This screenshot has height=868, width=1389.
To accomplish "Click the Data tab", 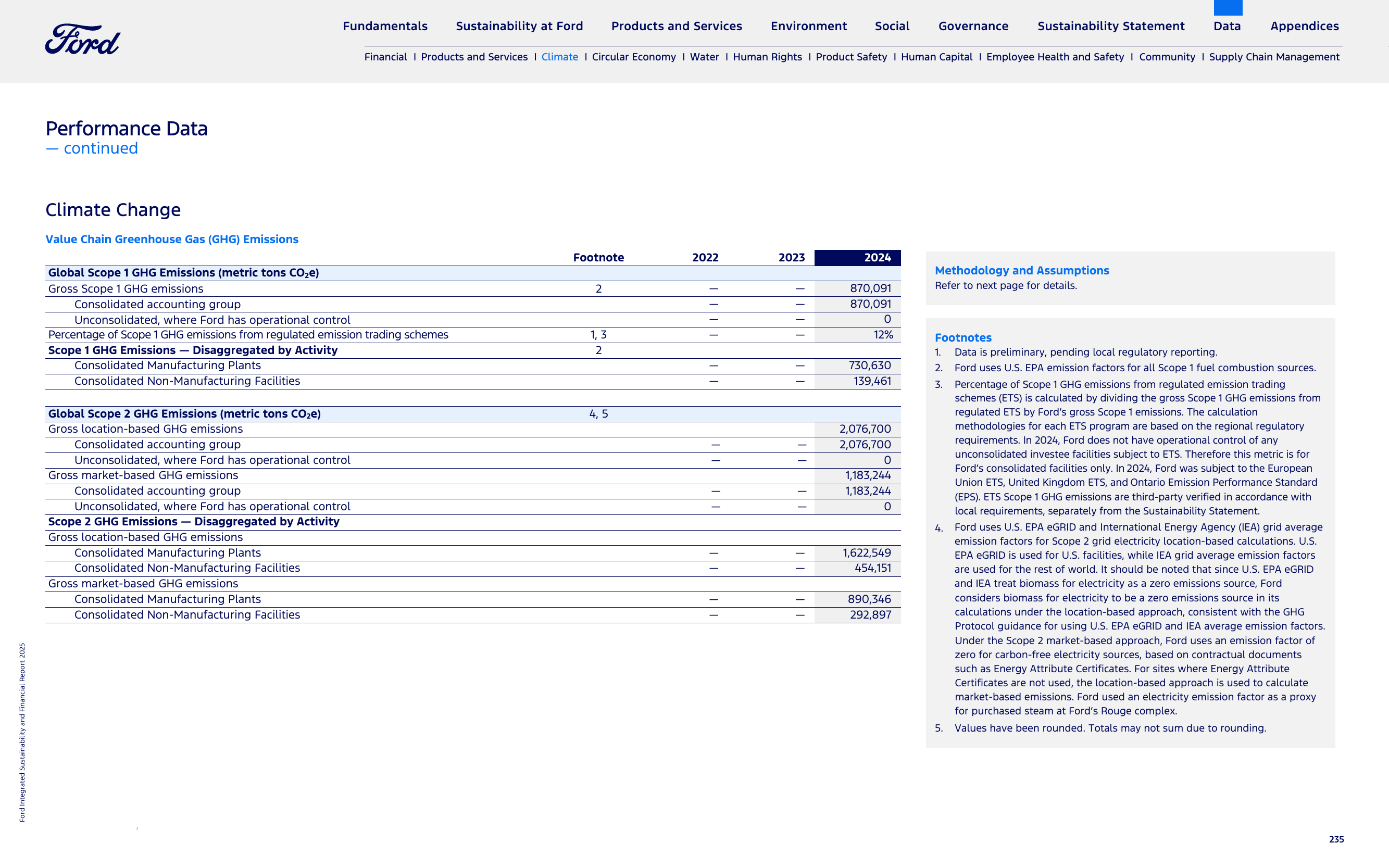I will click(1227, 26).
